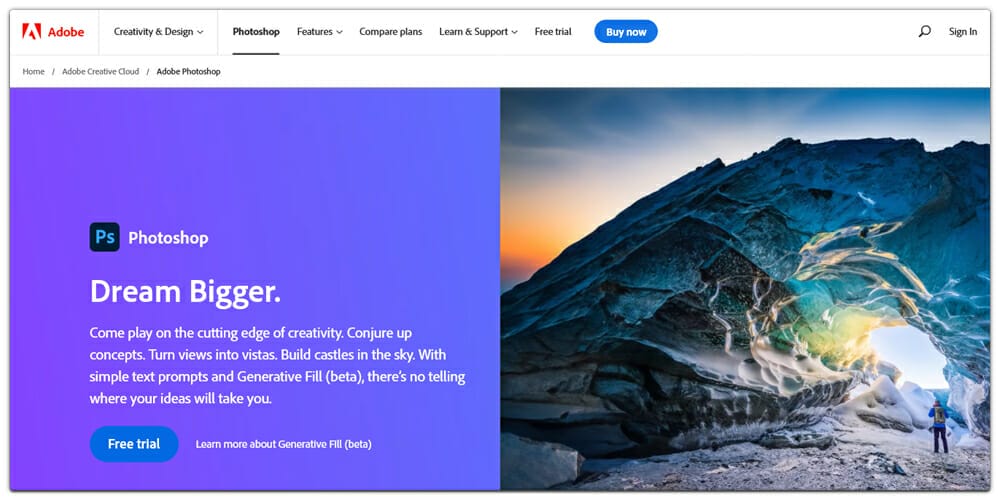
Task: Click the Adobe wordmark text
Action: point(66,32)
